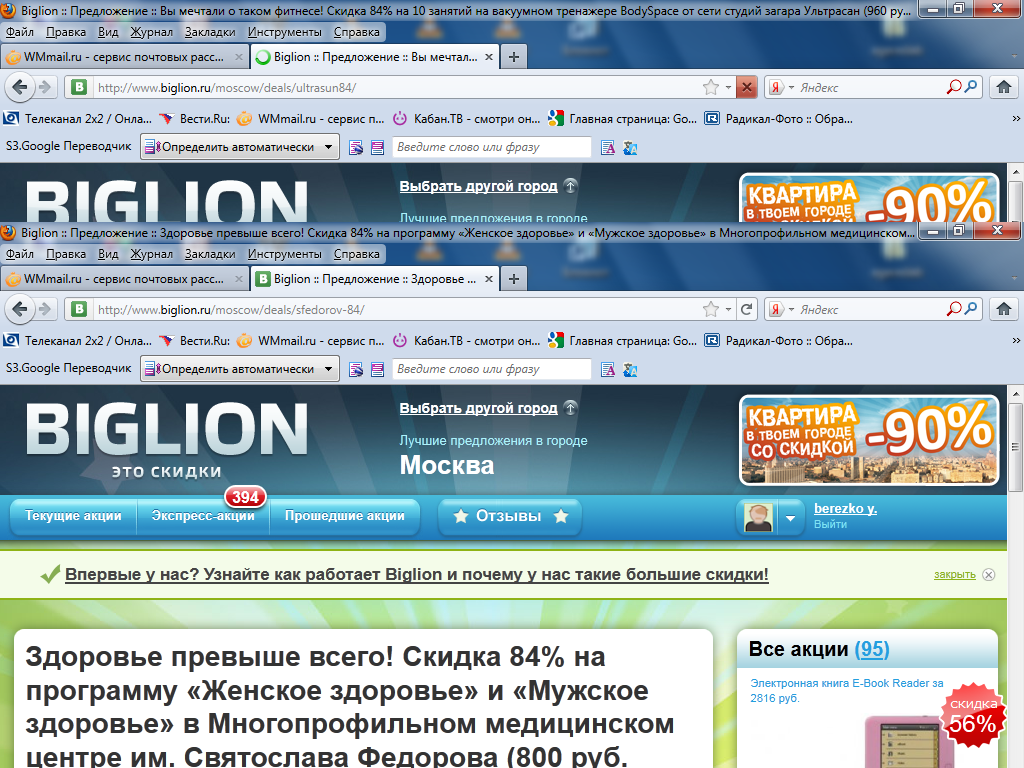This screenshot has width=1024, height=768.
Task: Click first S3.Google translator icon in upper toolbar
Action: [356, 148]
